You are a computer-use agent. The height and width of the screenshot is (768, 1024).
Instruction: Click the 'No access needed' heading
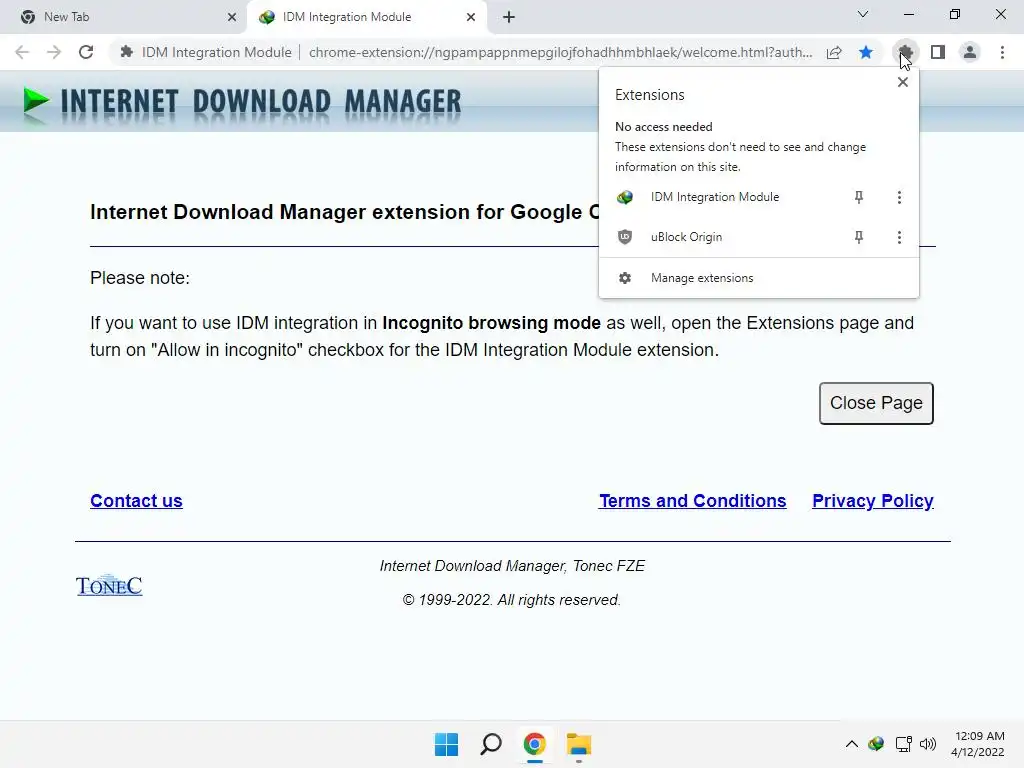point(664,127)
